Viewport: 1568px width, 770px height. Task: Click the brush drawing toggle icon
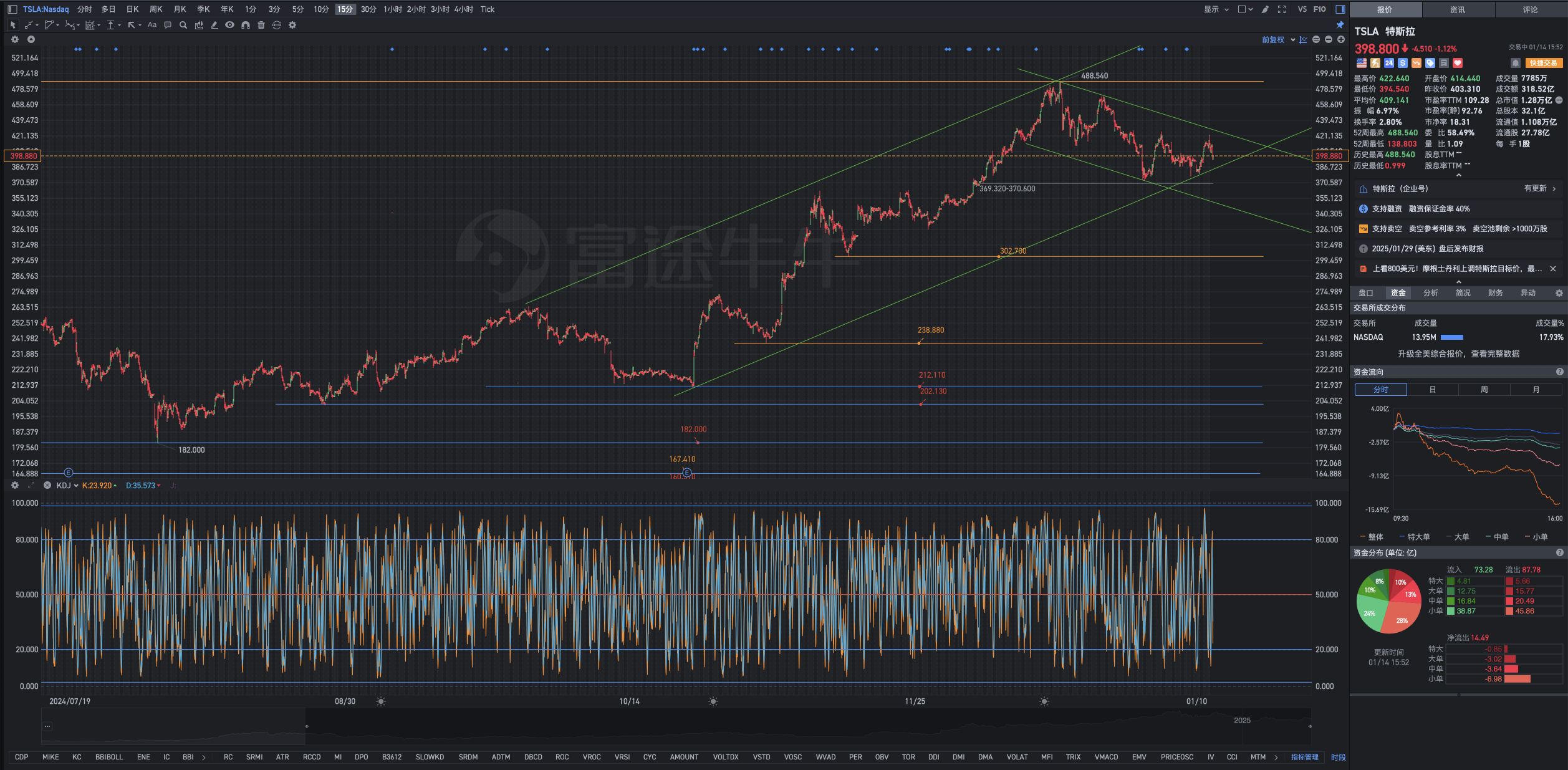click(1265, 9)
